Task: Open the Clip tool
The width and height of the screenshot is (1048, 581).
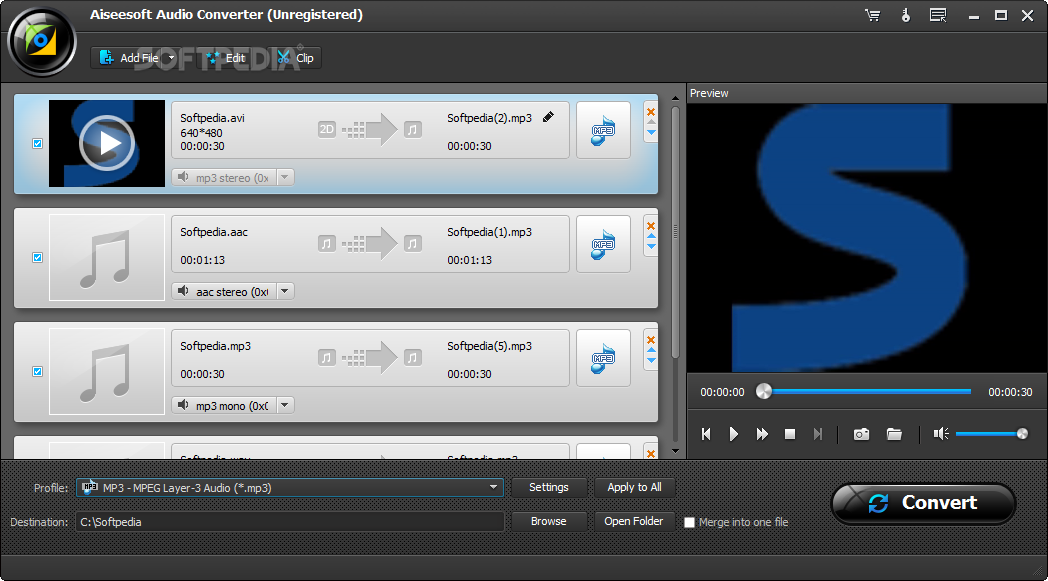Action: tap(295, 58)
